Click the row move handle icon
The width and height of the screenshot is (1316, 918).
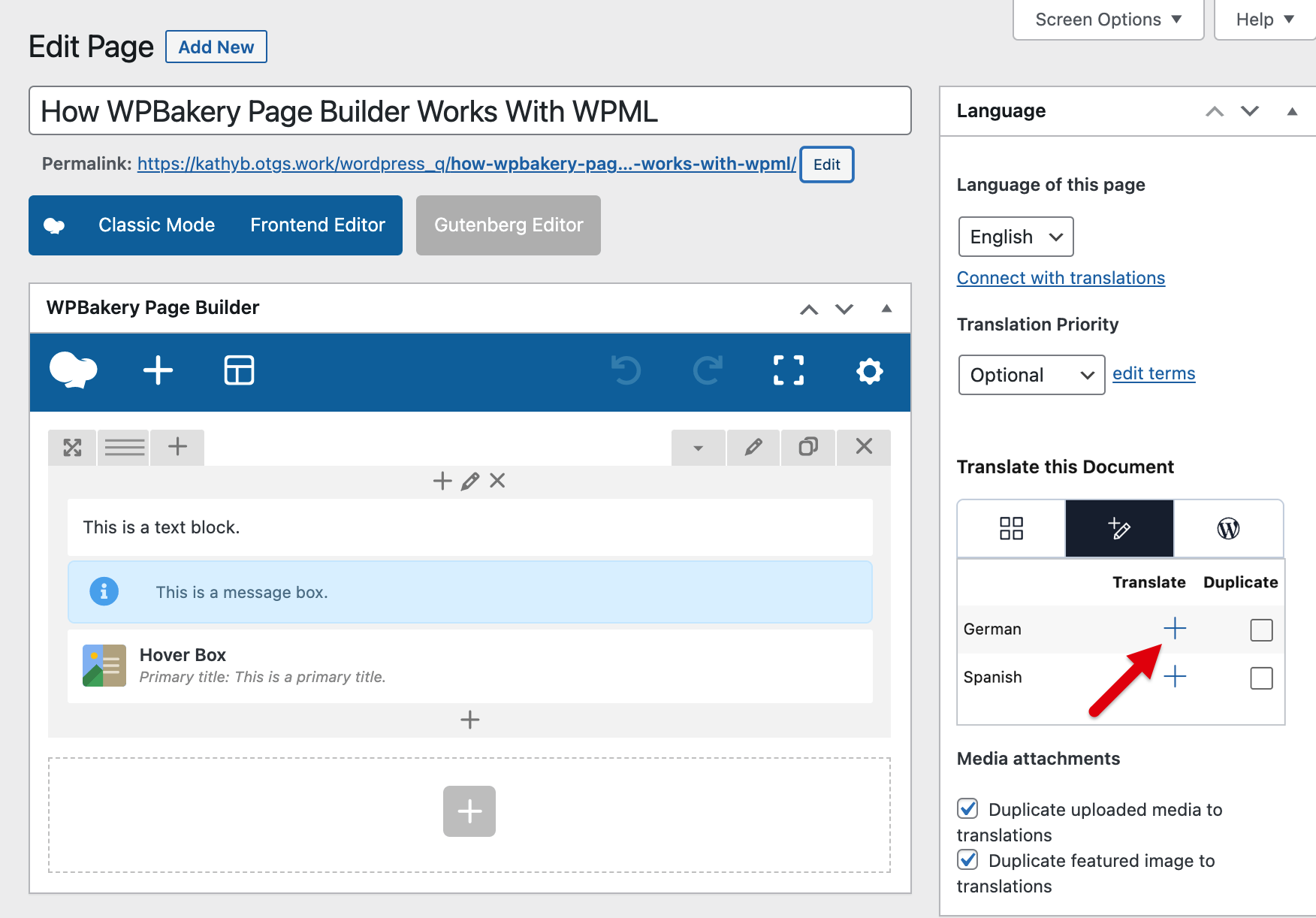72,448
